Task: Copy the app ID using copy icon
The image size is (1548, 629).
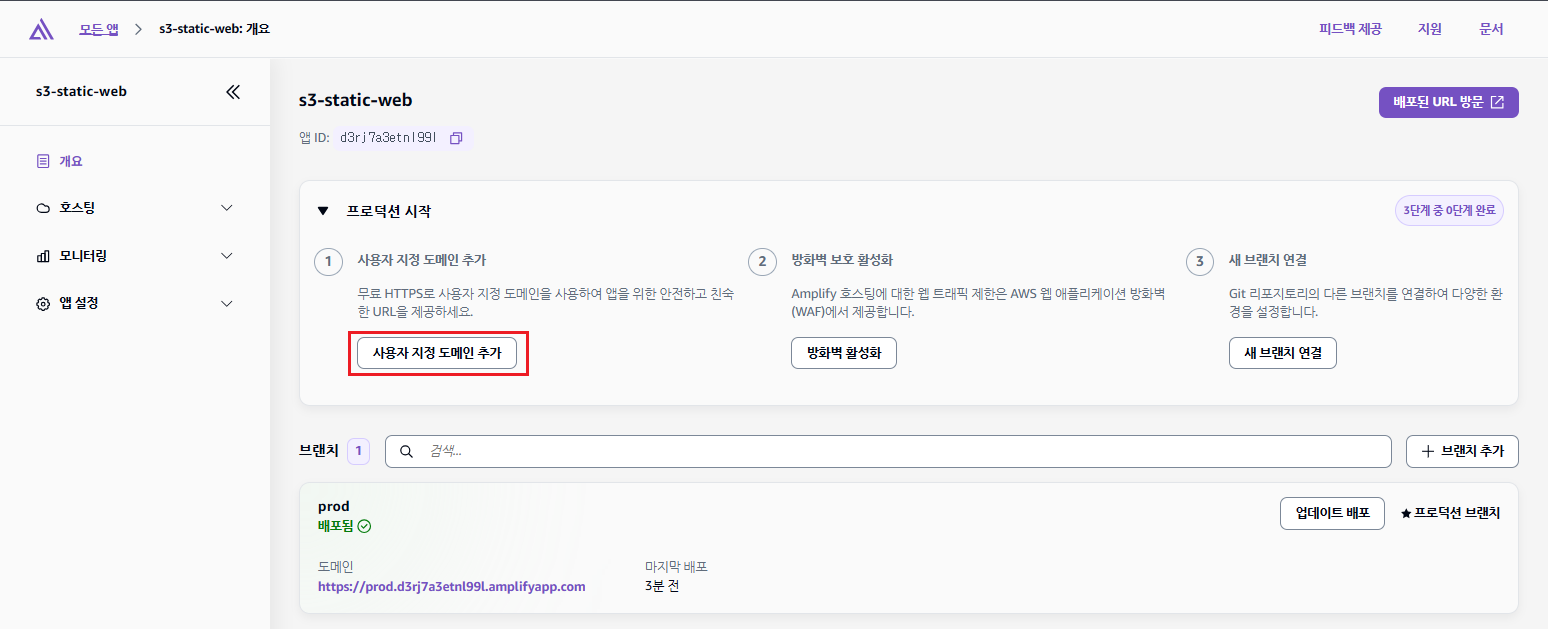Action: pyautogui.click(x=456, y=138)
